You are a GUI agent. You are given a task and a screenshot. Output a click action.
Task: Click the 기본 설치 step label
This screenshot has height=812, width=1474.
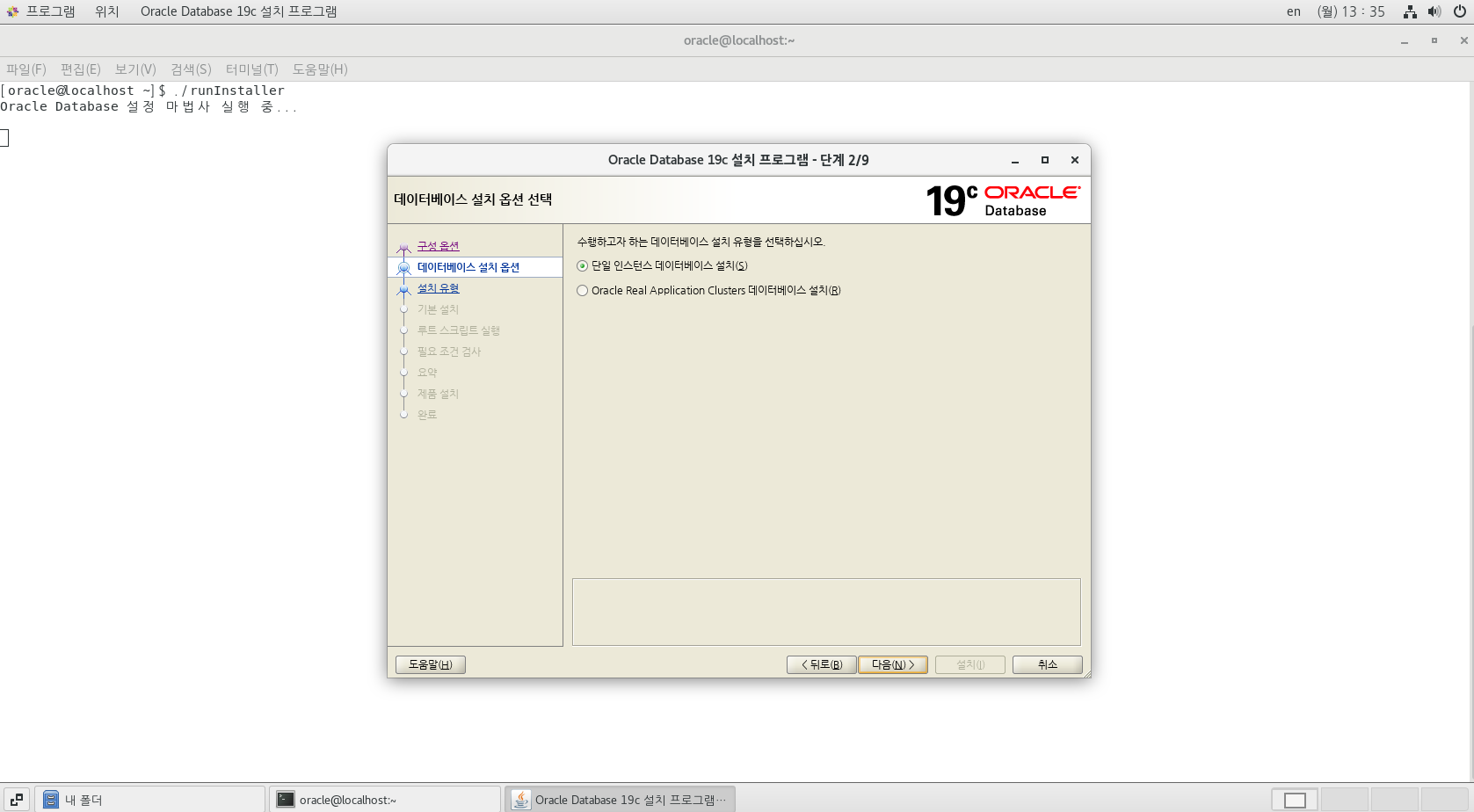pos(438,309)
